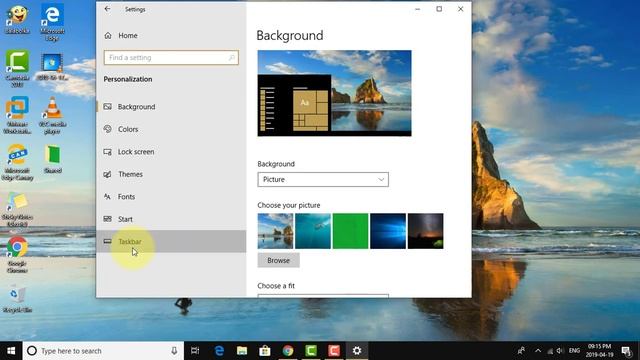The width and height of the screenshot is (640, 360).
Task: Select the night sky tent picture thumbnail
Action: click(x=425, y=231)
